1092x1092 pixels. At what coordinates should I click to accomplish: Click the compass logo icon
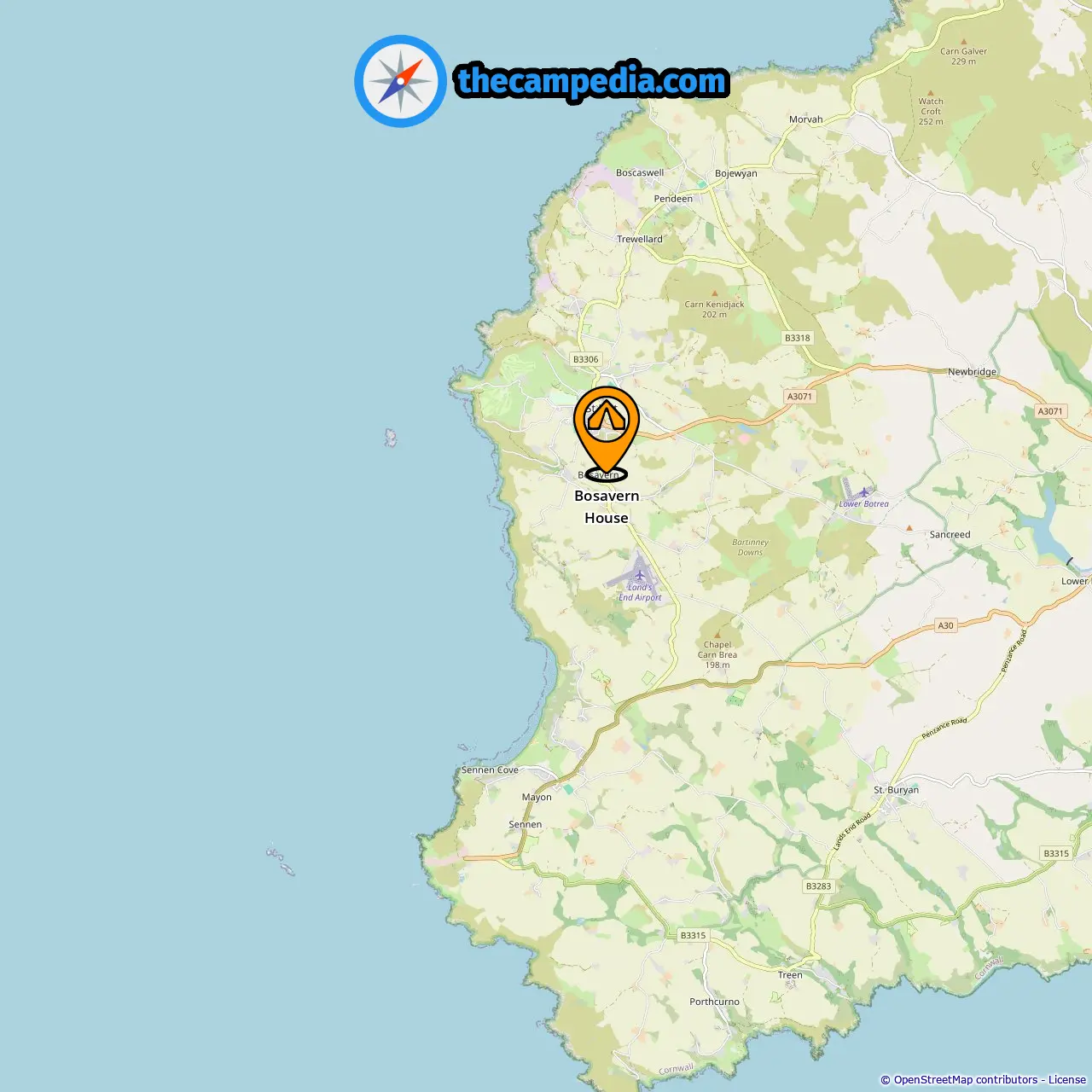400,81
